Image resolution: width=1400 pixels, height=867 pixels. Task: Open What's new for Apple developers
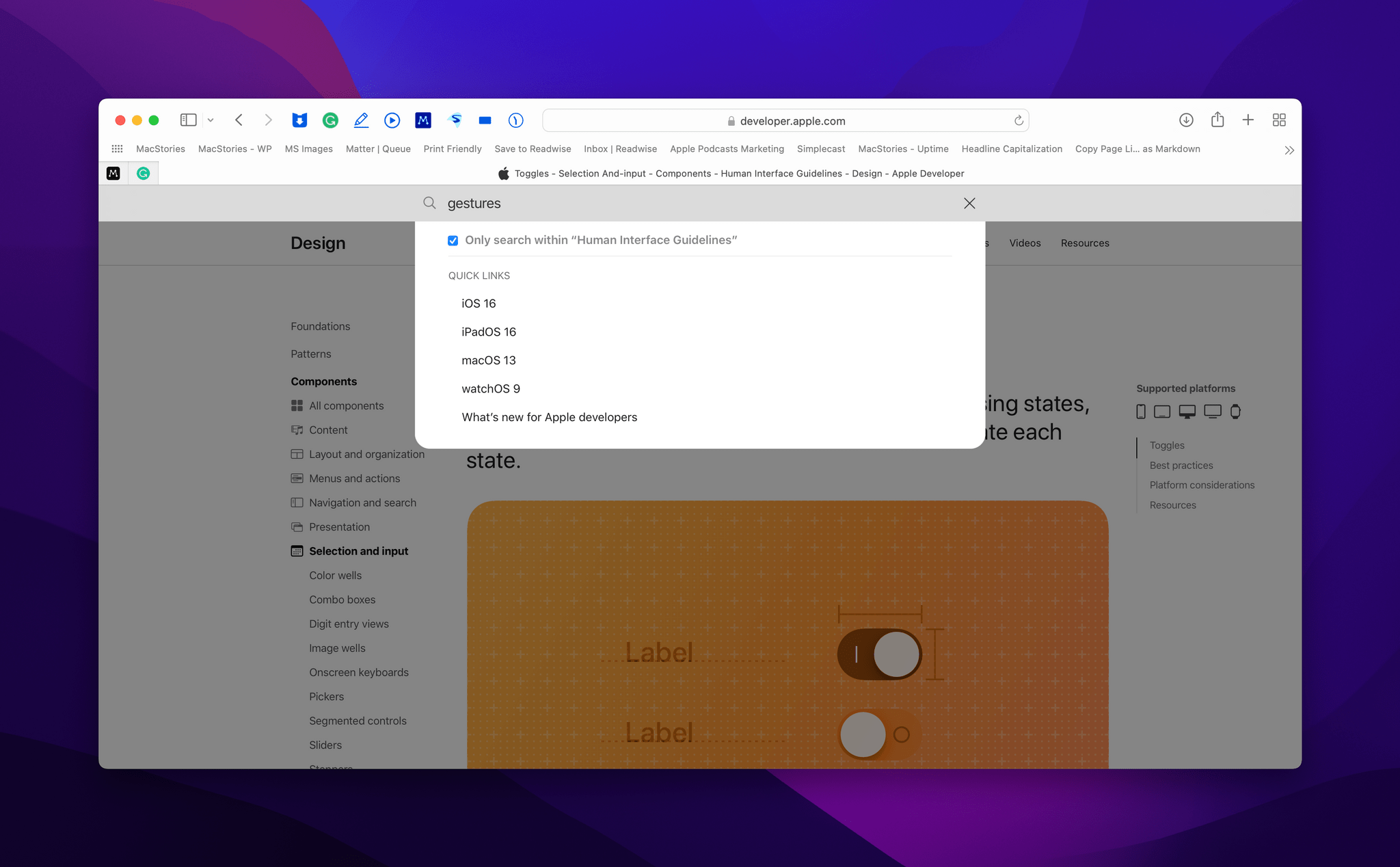click(x=550, y=417)
